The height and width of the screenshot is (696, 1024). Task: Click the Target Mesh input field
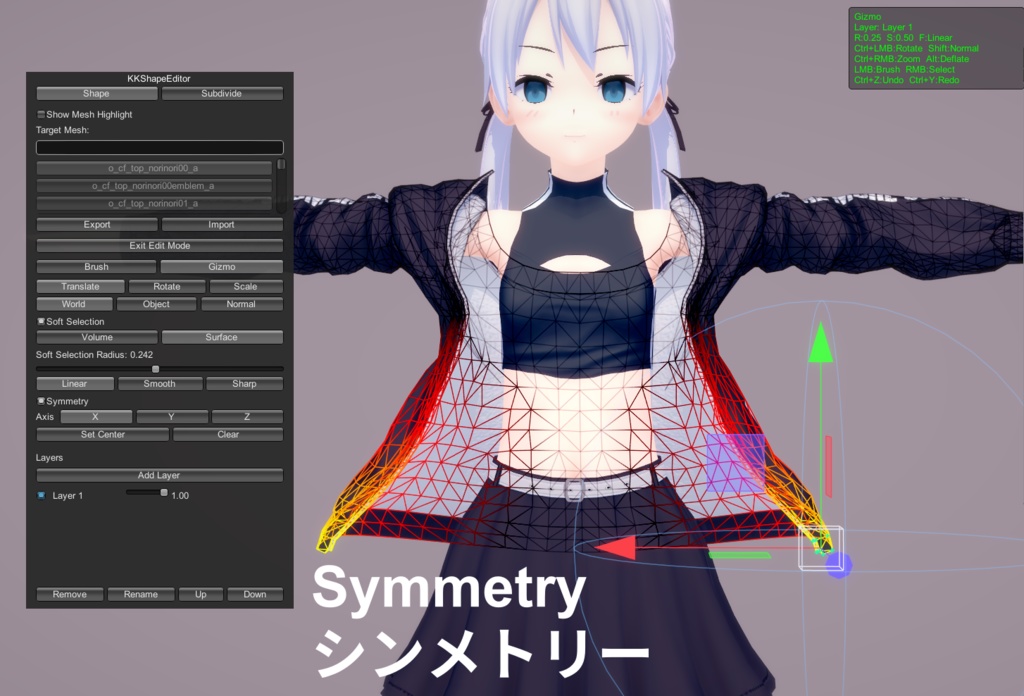click(160, 147)
